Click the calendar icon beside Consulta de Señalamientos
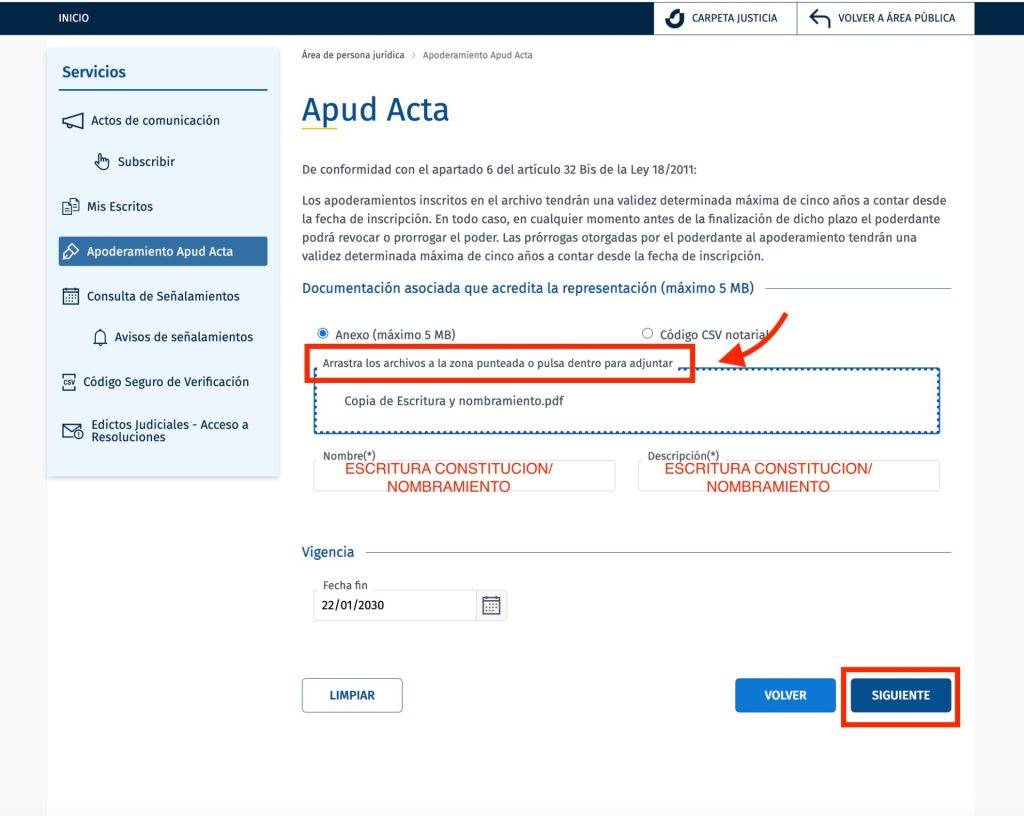Image resolution: width=1024 pixels, height=816 pixels. click(70, 296)
